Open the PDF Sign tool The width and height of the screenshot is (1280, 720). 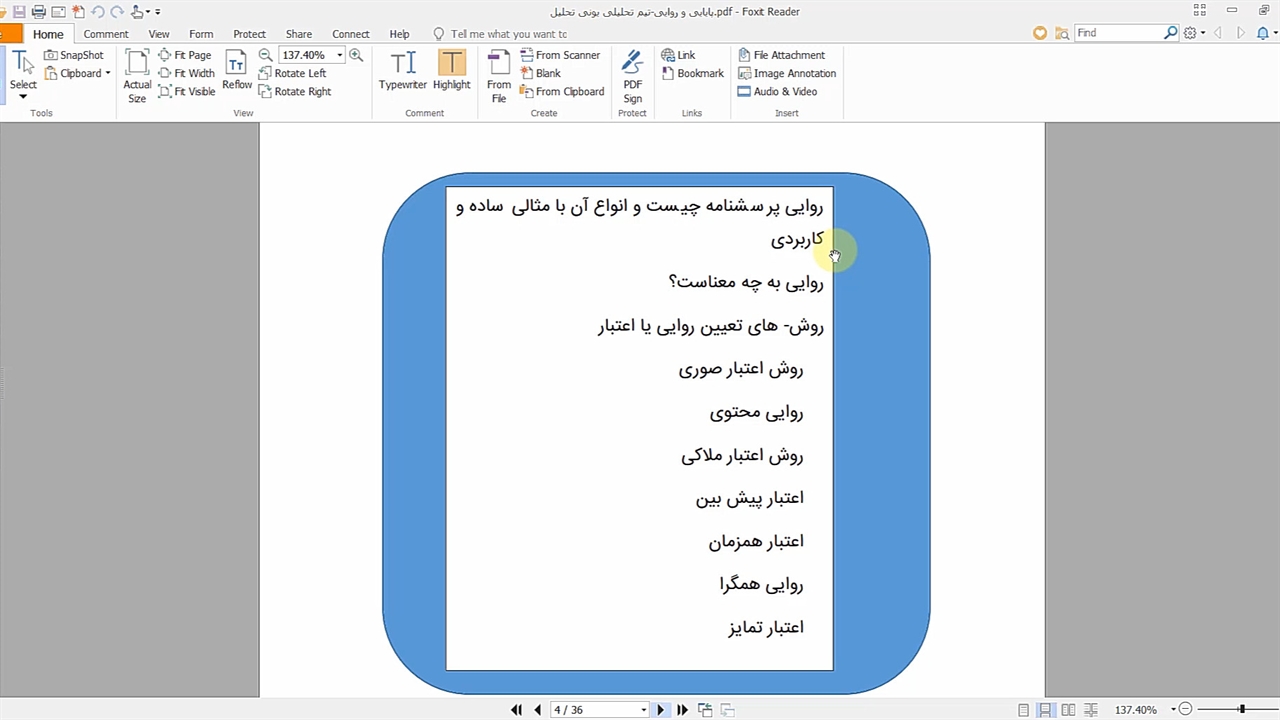click(632, 76)
